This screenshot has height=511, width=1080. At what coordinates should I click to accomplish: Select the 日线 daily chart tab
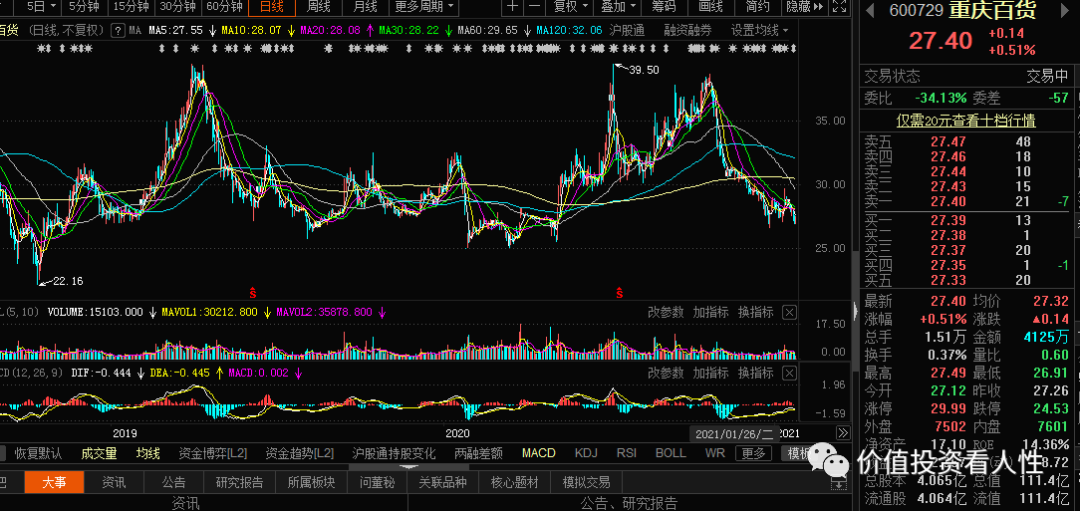pyautogui.click(x=272, y=7)
